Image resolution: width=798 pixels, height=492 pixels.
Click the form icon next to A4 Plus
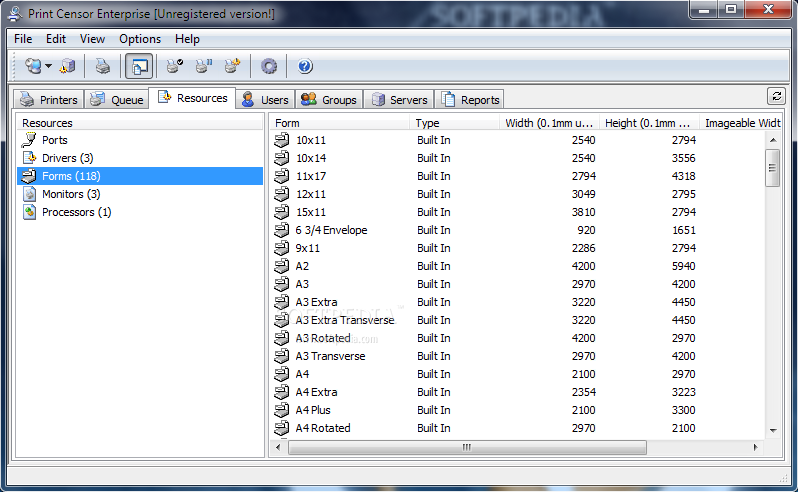coord(282,410)
